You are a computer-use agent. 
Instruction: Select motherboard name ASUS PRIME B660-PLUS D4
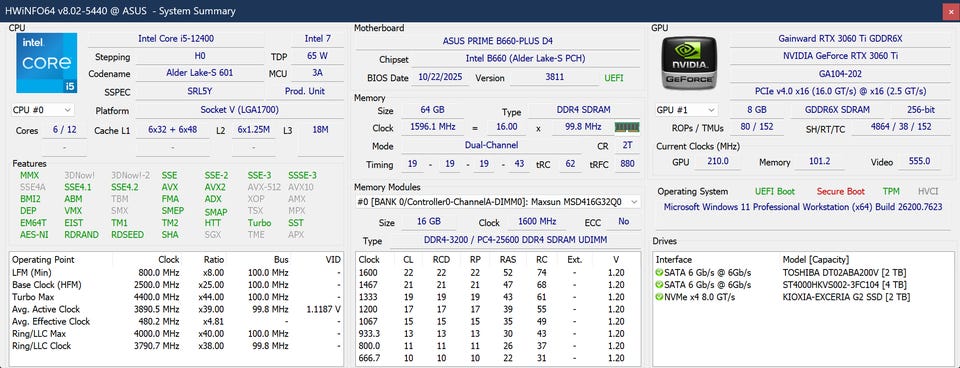[498, 41]
